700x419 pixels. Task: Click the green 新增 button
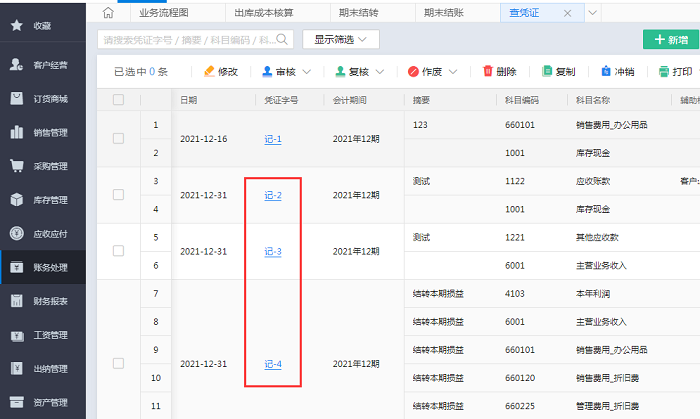coord(670,40)
